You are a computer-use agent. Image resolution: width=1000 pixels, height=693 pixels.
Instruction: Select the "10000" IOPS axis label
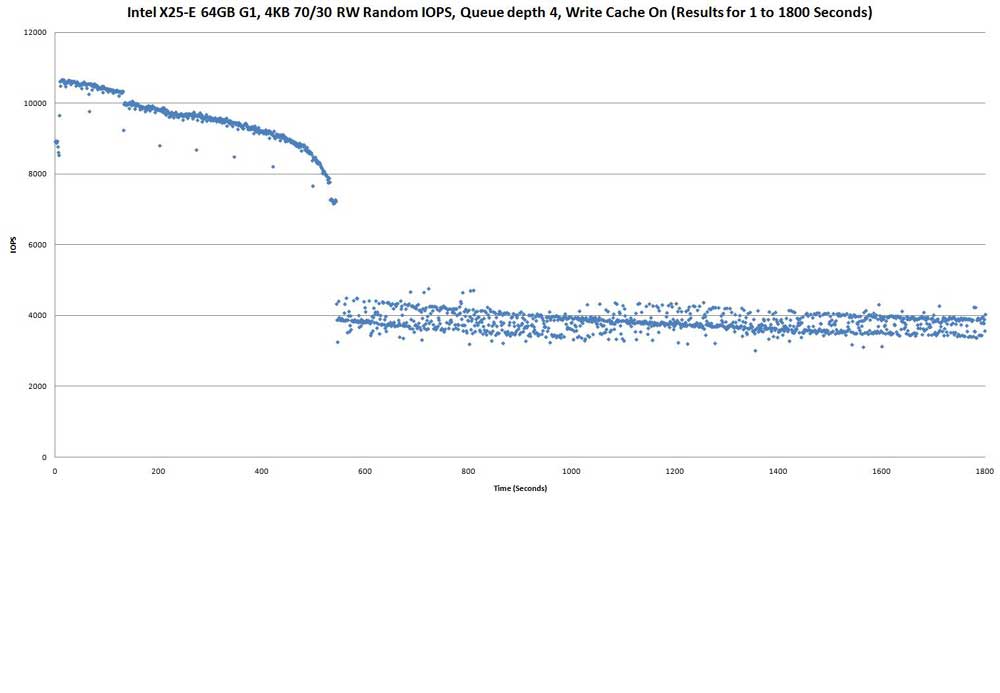pyautogui.click(x=36, y=103)
